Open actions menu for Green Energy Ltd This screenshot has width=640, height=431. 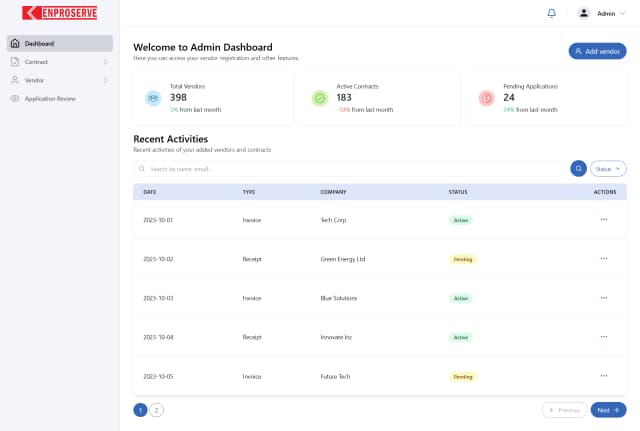[603, 258]
